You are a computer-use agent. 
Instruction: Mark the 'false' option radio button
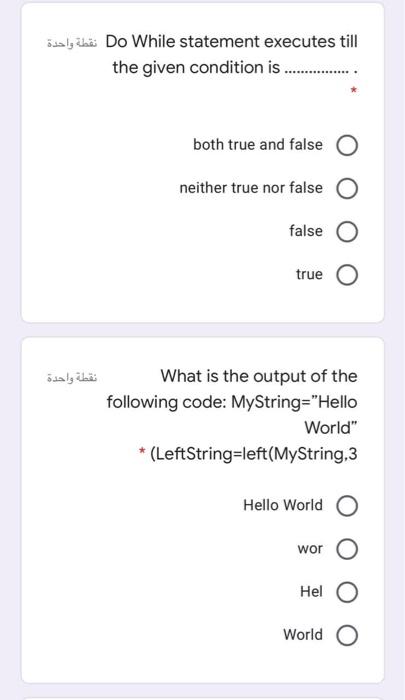click(347, 232)
